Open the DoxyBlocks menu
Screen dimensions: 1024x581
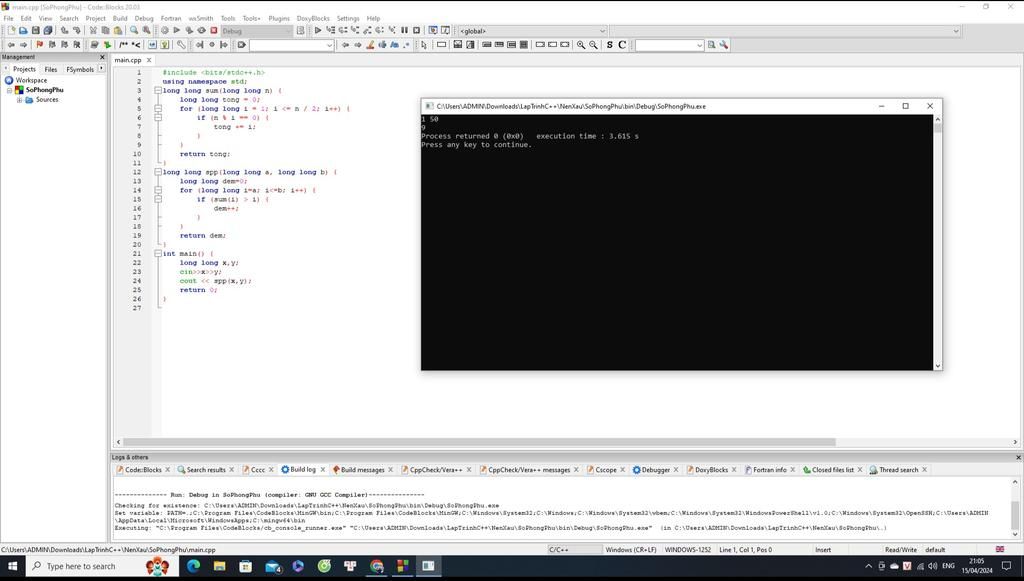point(313,18)
